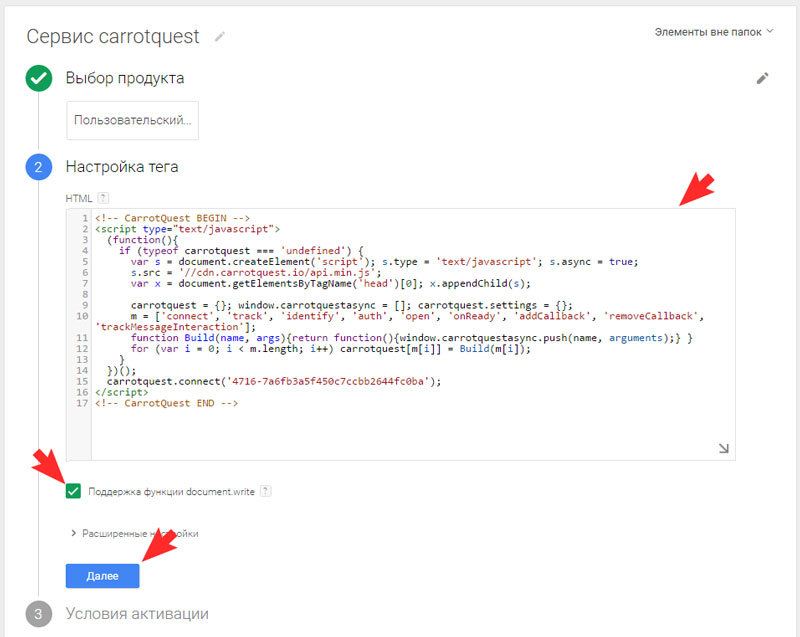
Task: Click the Выбор продукта step heading
Action: pyautogui.click(x=125, y=79)
